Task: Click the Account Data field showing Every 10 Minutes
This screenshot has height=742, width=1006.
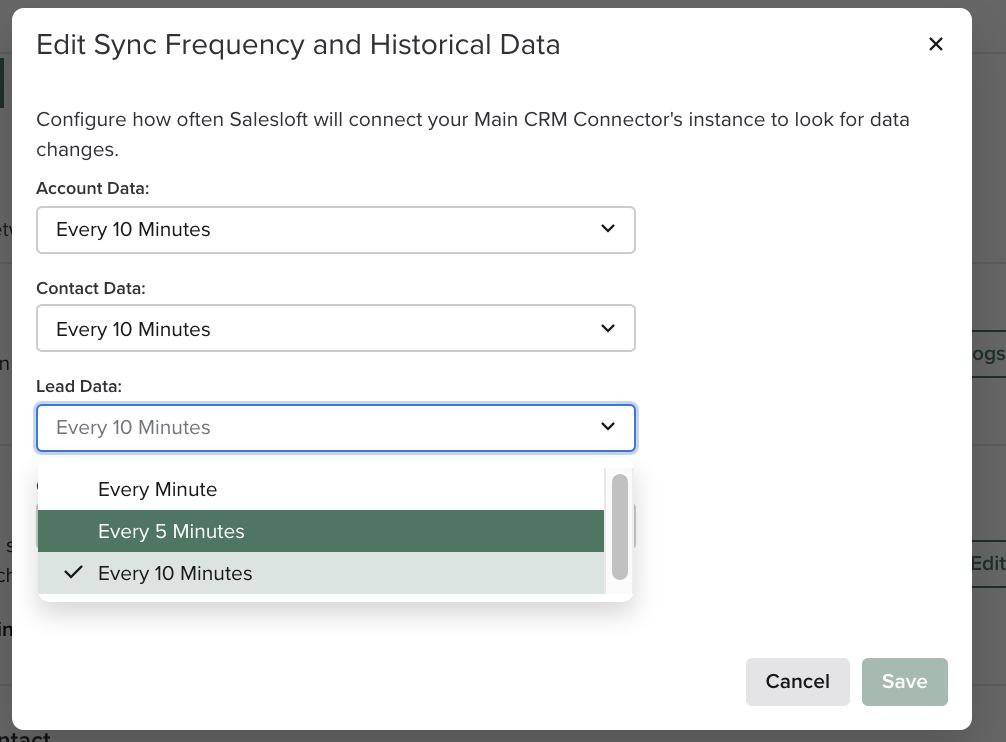Action: point(300,229)
